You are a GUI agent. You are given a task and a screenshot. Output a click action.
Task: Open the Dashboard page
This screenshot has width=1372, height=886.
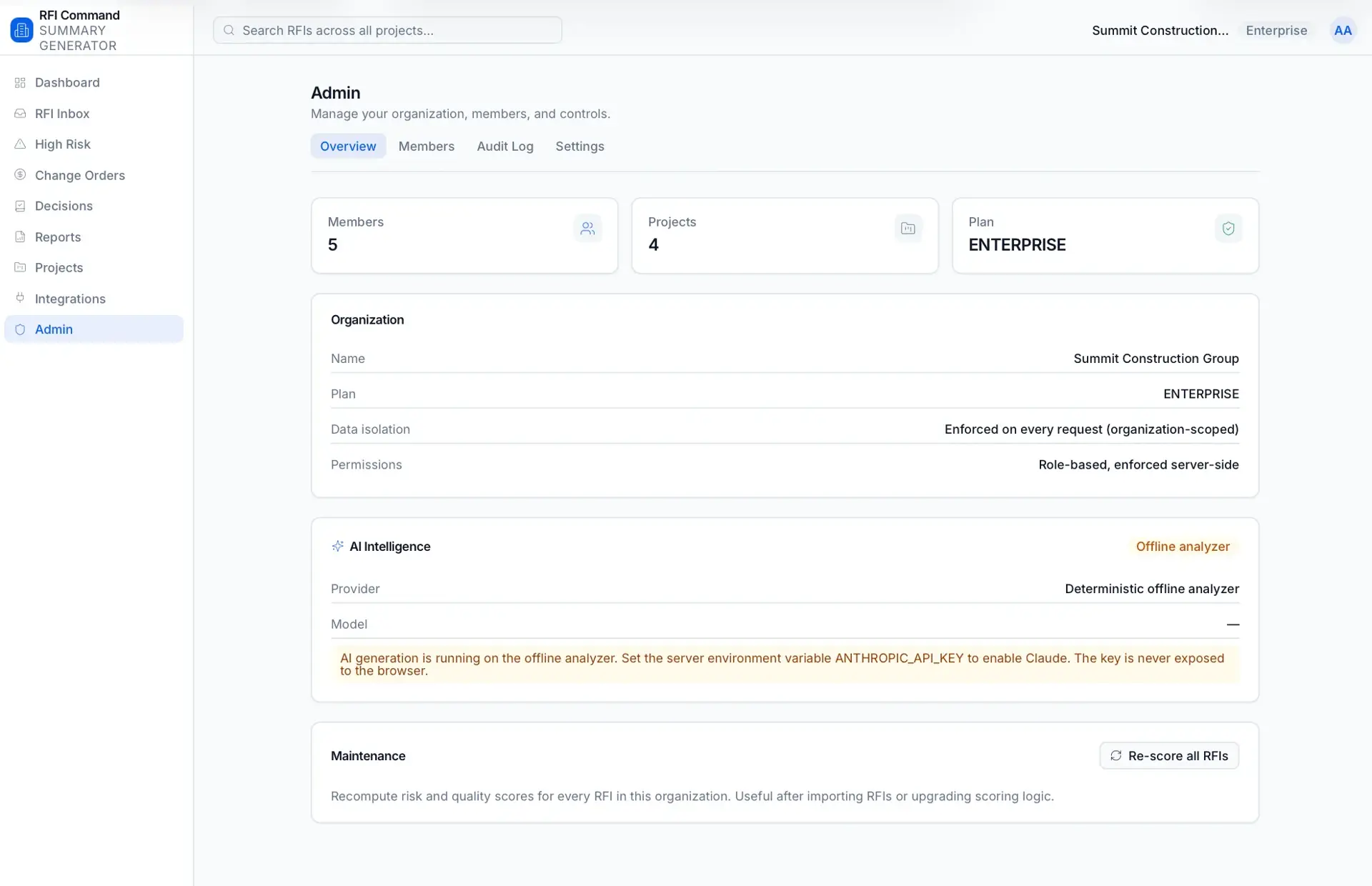click(x=94, y=83)
